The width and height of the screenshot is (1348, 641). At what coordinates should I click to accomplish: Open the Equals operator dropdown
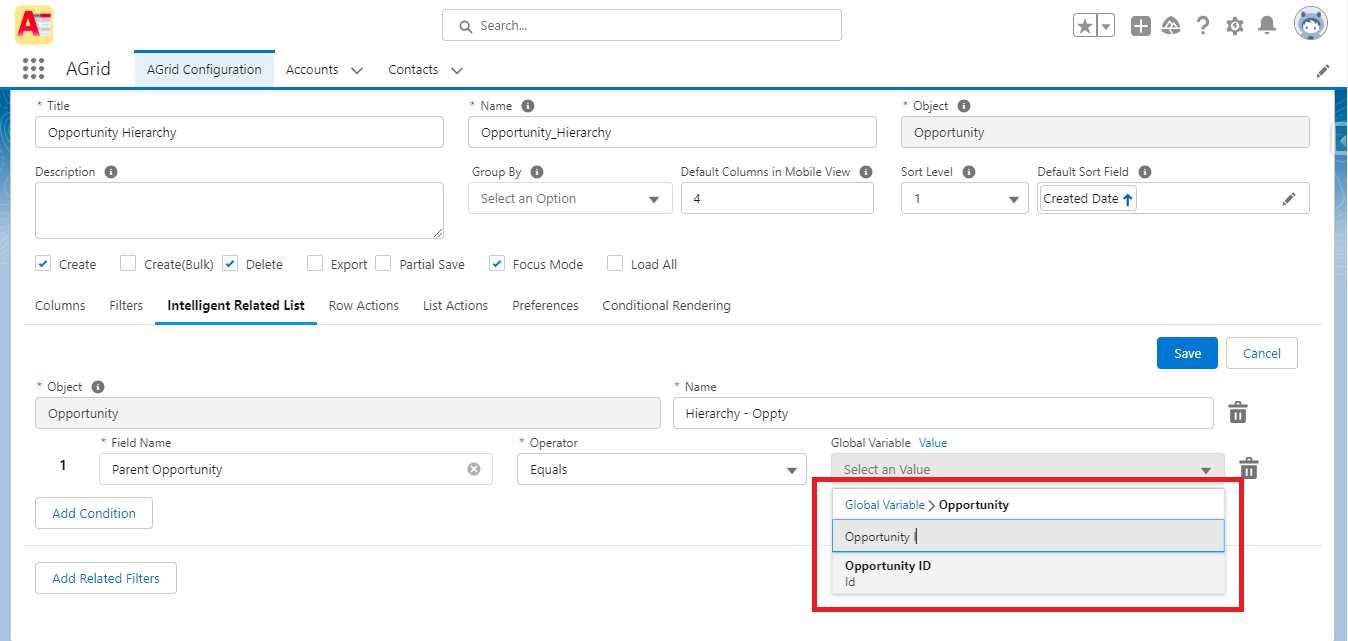pos(662,469)
